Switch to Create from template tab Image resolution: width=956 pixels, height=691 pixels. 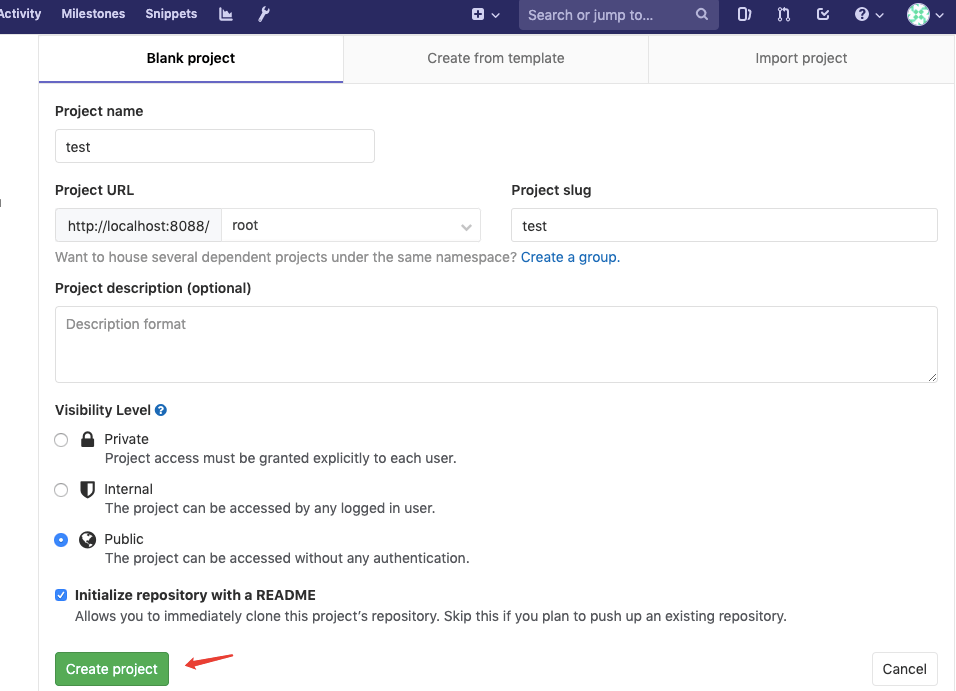pyautogui.click(x=495, y=58)
